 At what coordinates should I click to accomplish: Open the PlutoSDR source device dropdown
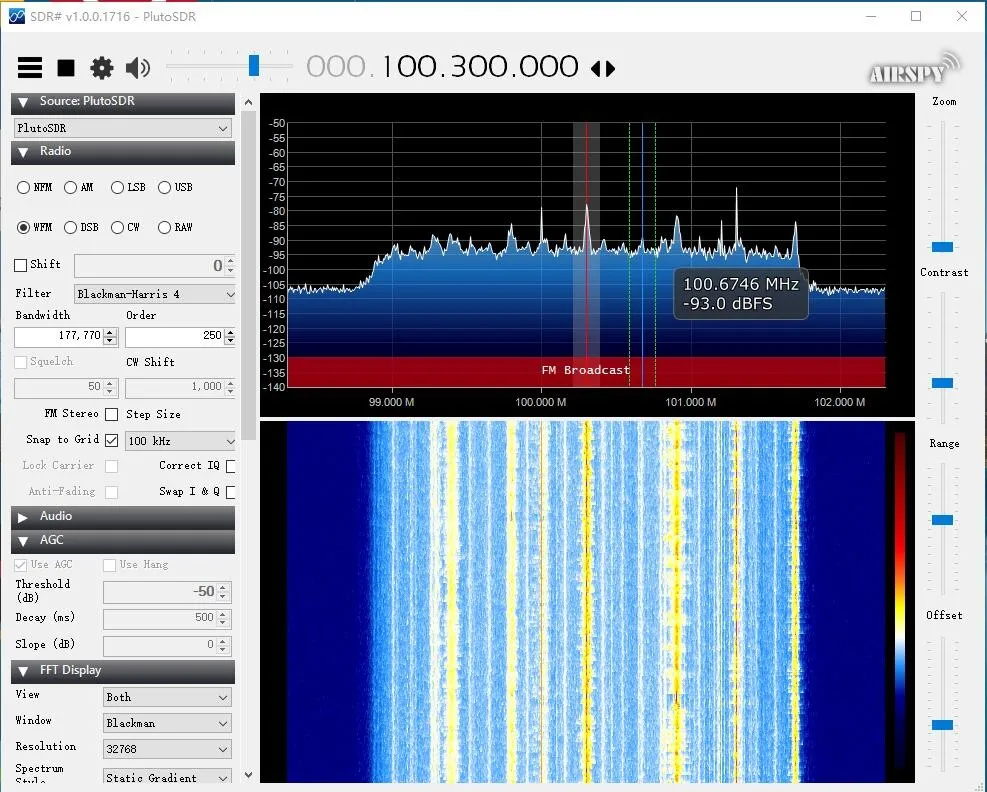pos(122,128)
